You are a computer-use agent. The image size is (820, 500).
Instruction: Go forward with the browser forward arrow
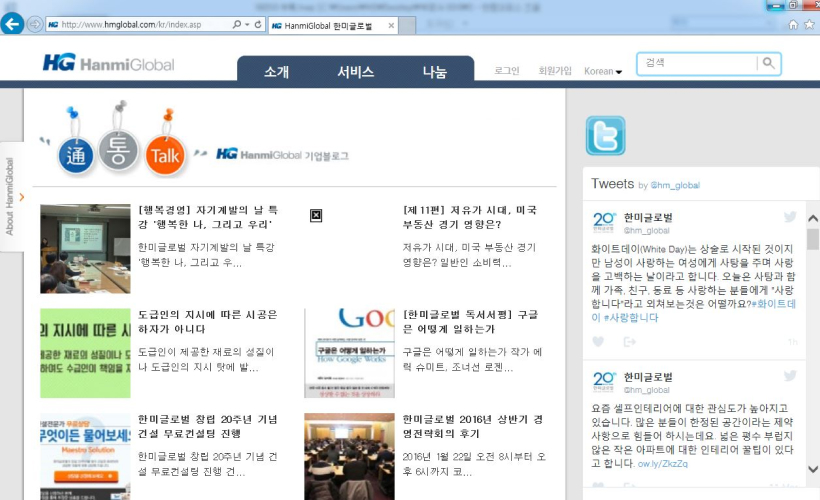point(35,24)
